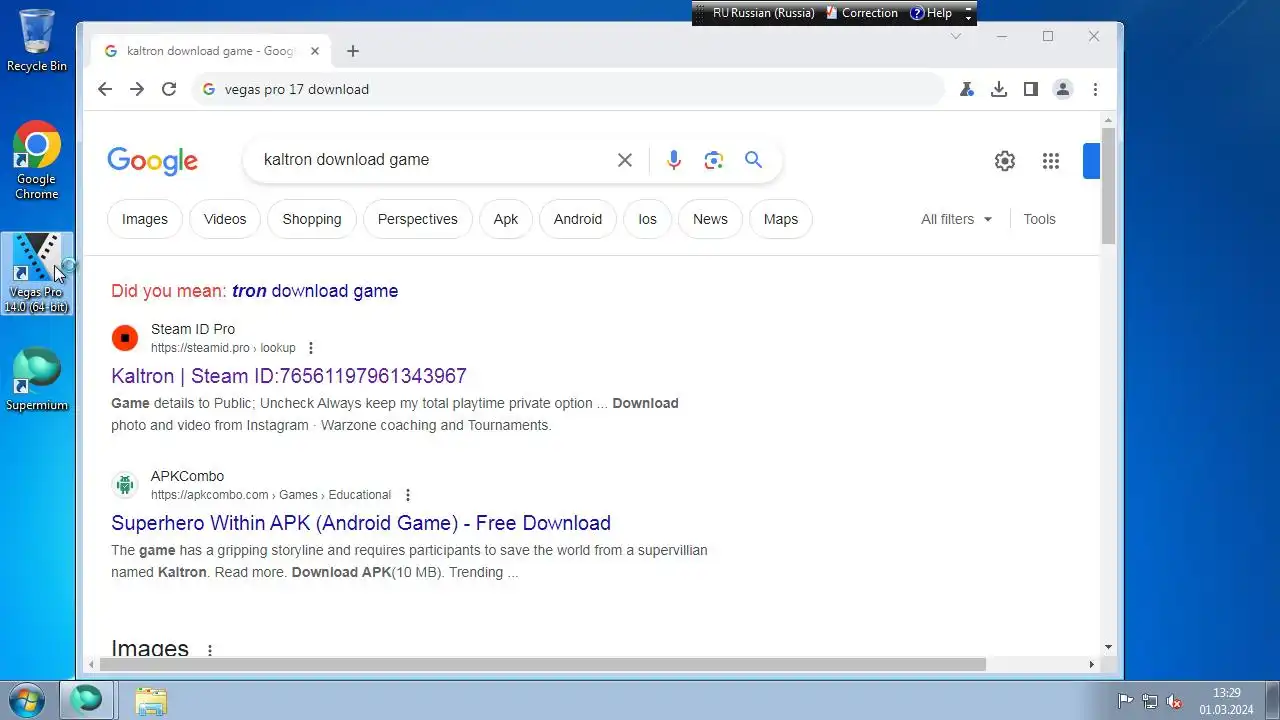Click the vertical scrollbar thumb
This screenshot has height=720, width=1280.
[1108, 186]
